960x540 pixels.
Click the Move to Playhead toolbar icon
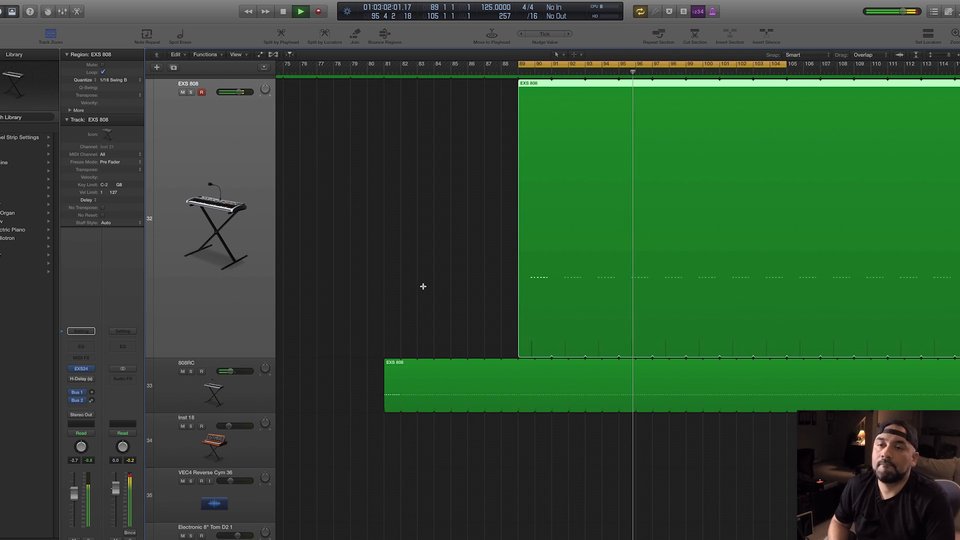tap(492, 36)
